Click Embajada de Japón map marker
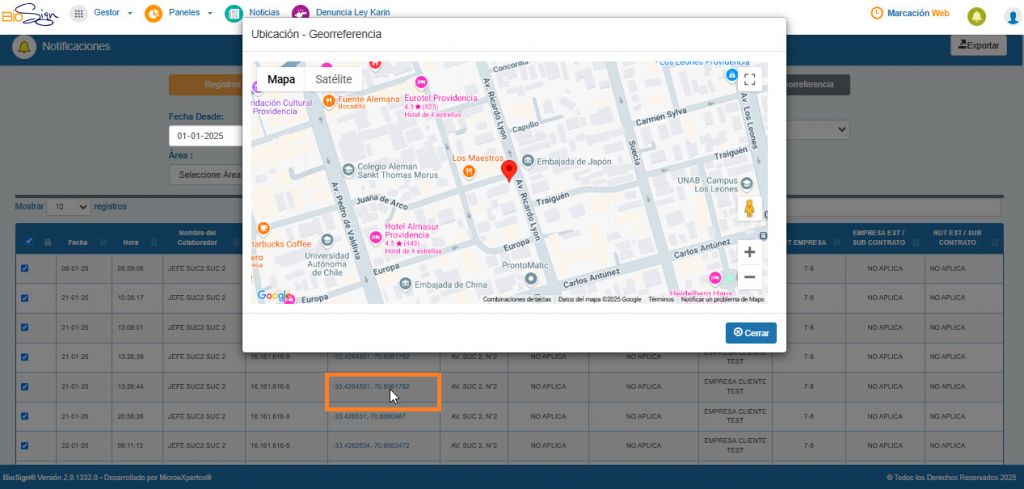 tap(528, 161)
